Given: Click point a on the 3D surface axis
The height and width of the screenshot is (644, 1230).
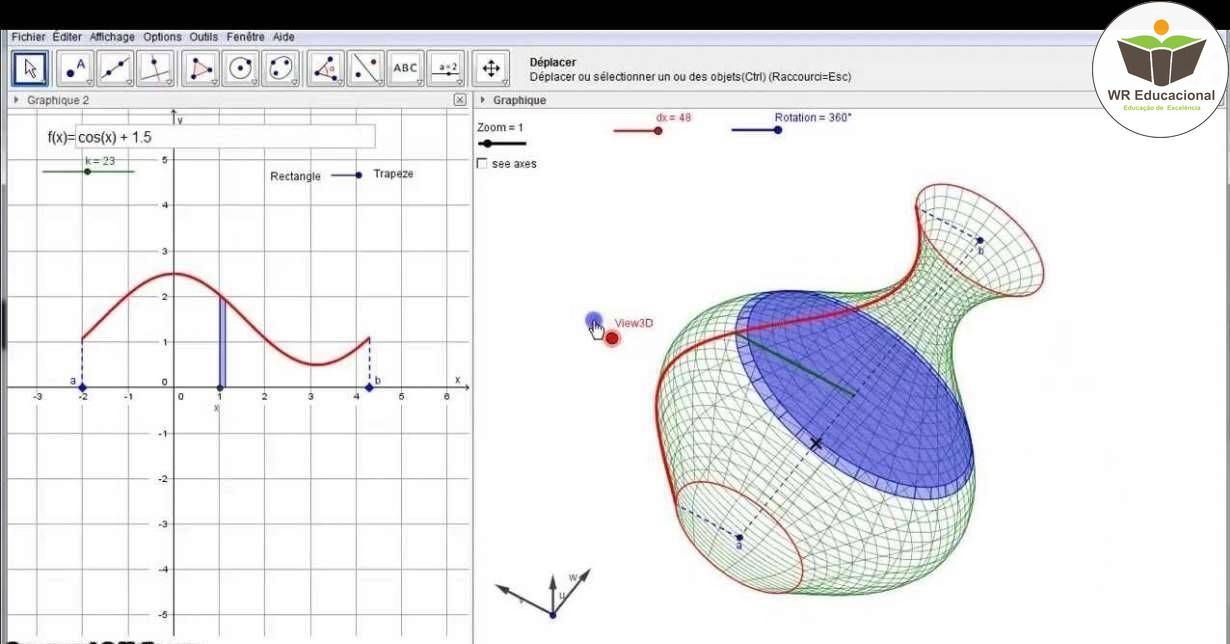Looking at the screenshot, I should [740, 537].
